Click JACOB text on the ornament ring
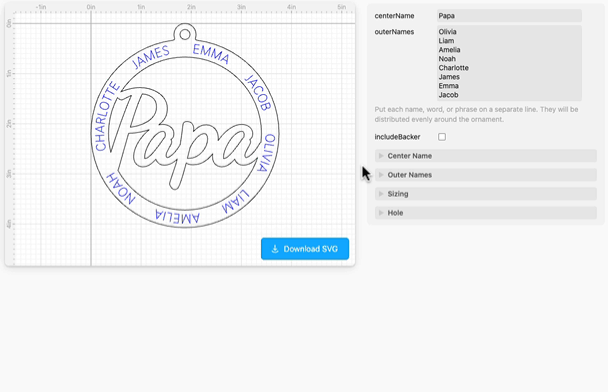608x392 pixels. (x=258, y=93)
